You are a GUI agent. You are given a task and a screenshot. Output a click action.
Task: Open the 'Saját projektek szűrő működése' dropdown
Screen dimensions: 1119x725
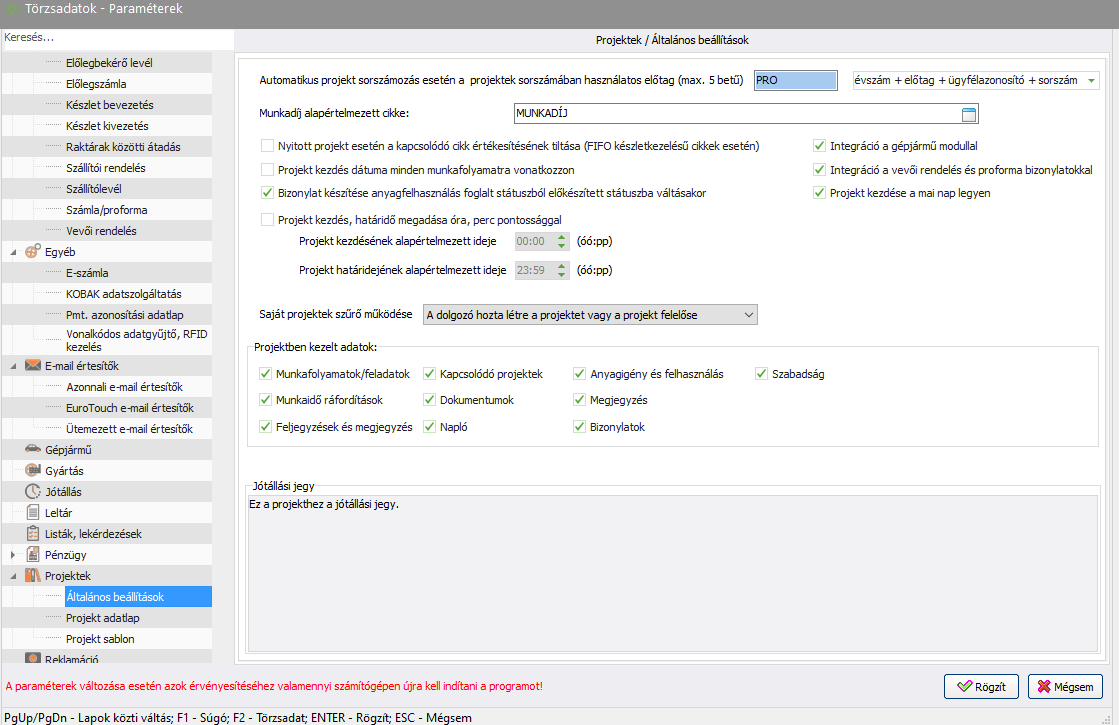point(590,315)
